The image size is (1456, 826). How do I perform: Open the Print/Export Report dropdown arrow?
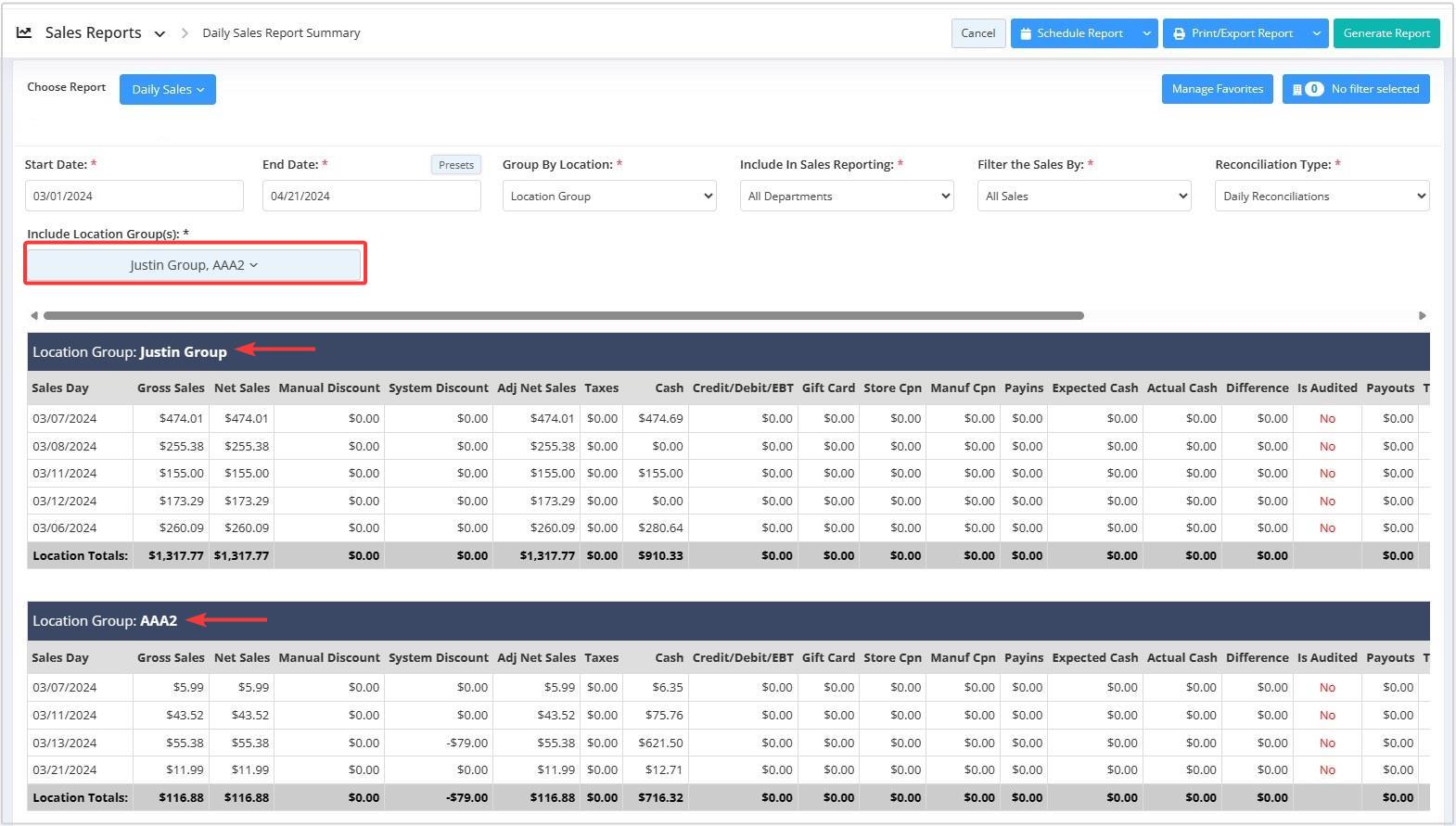point(1316,33)
